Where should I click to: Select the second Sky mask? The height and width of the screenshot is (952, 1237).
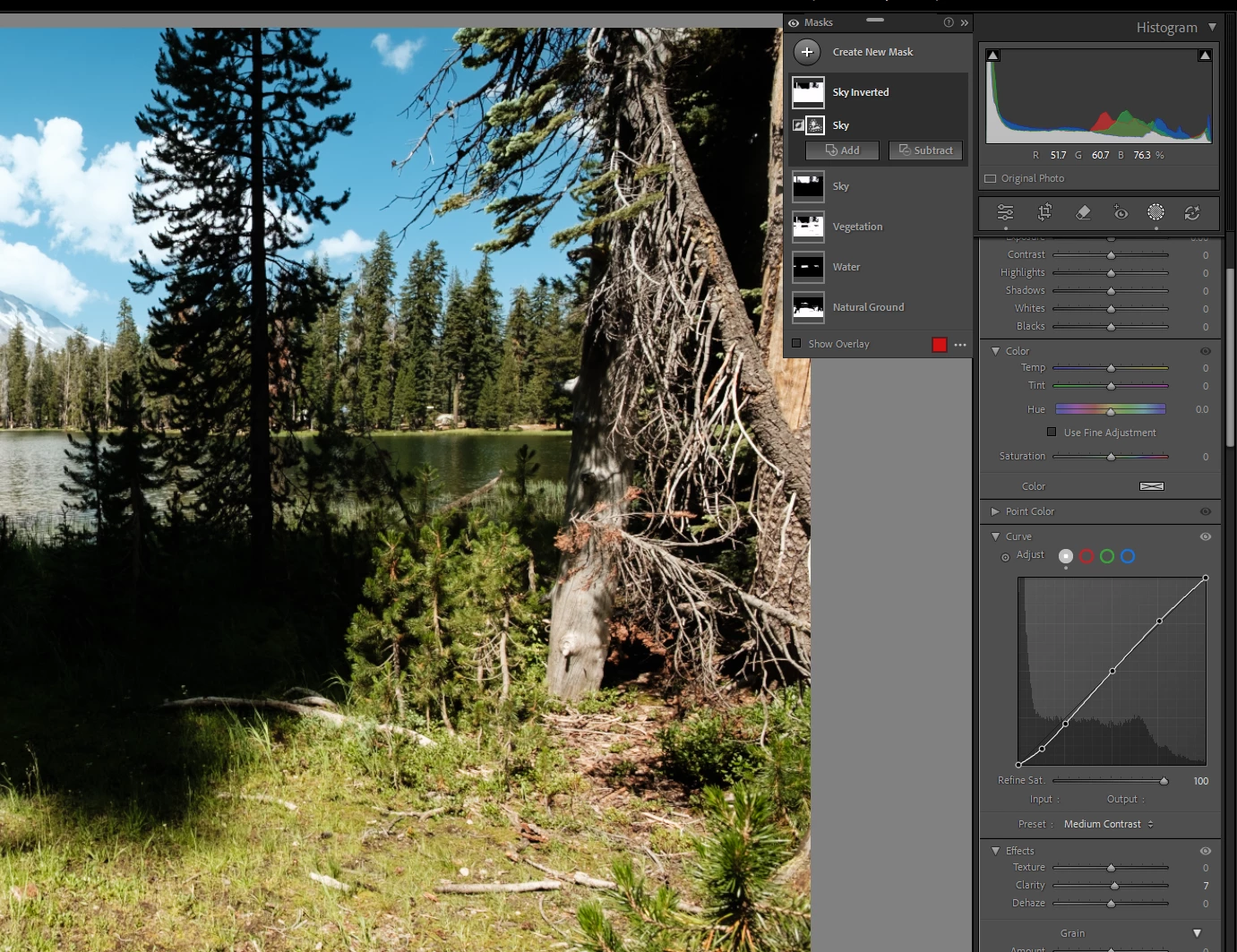tap(877, 186)
